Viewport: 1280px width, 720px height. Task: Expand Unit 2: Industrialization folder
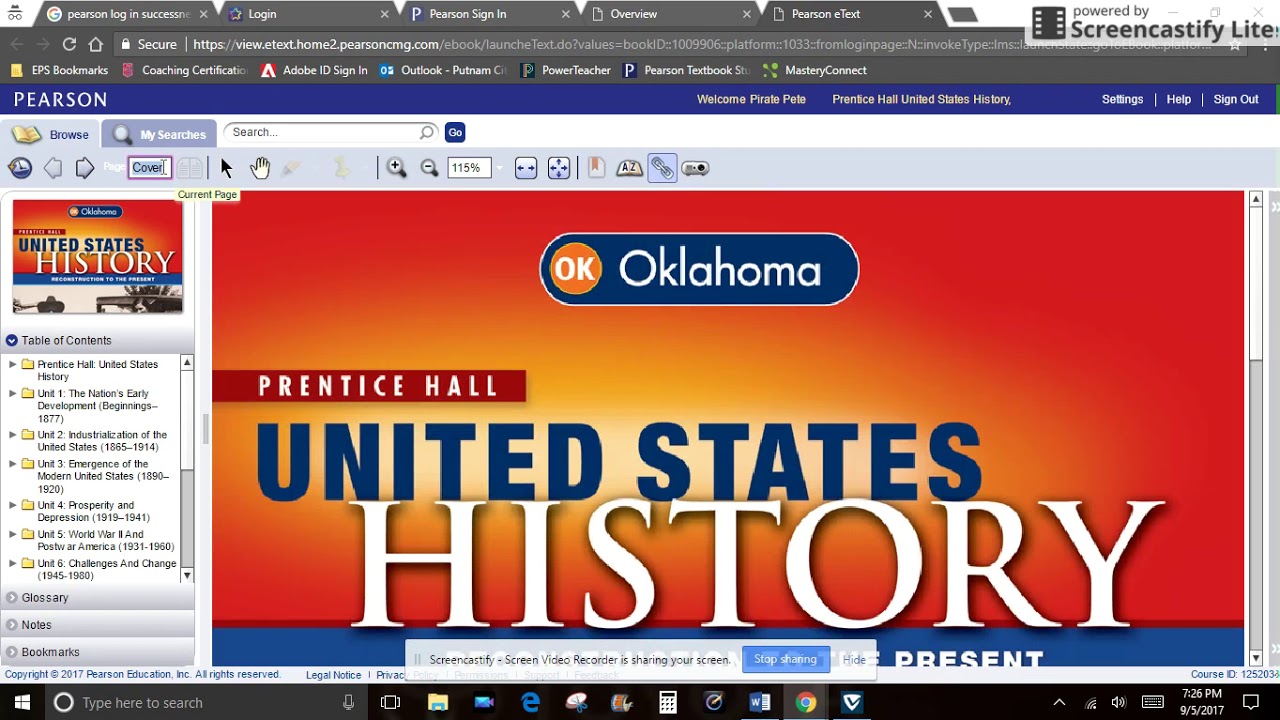tap(12, 435)
